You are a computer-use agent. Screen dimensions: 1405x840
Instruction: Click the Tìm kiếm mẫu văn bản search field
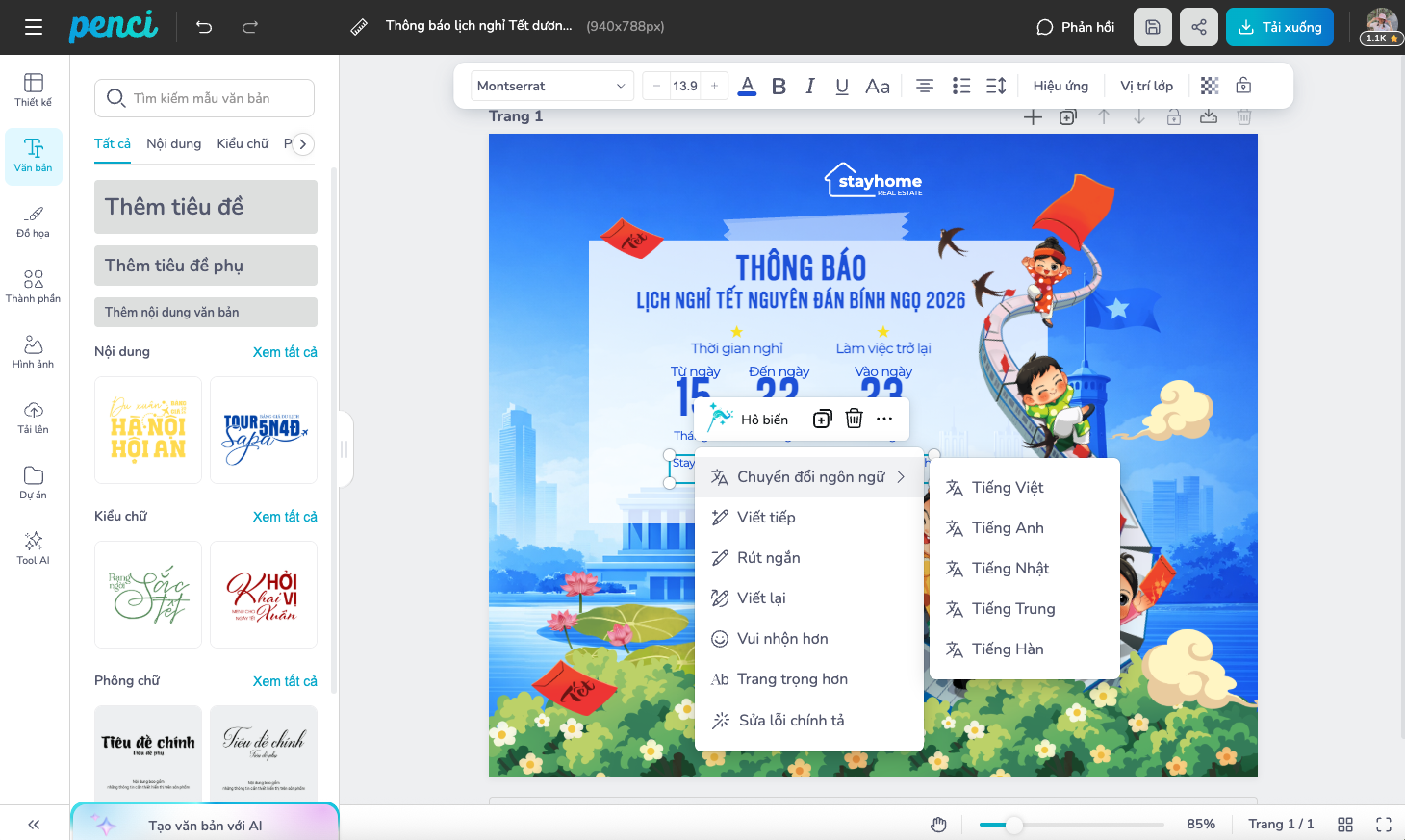[205, 98]
